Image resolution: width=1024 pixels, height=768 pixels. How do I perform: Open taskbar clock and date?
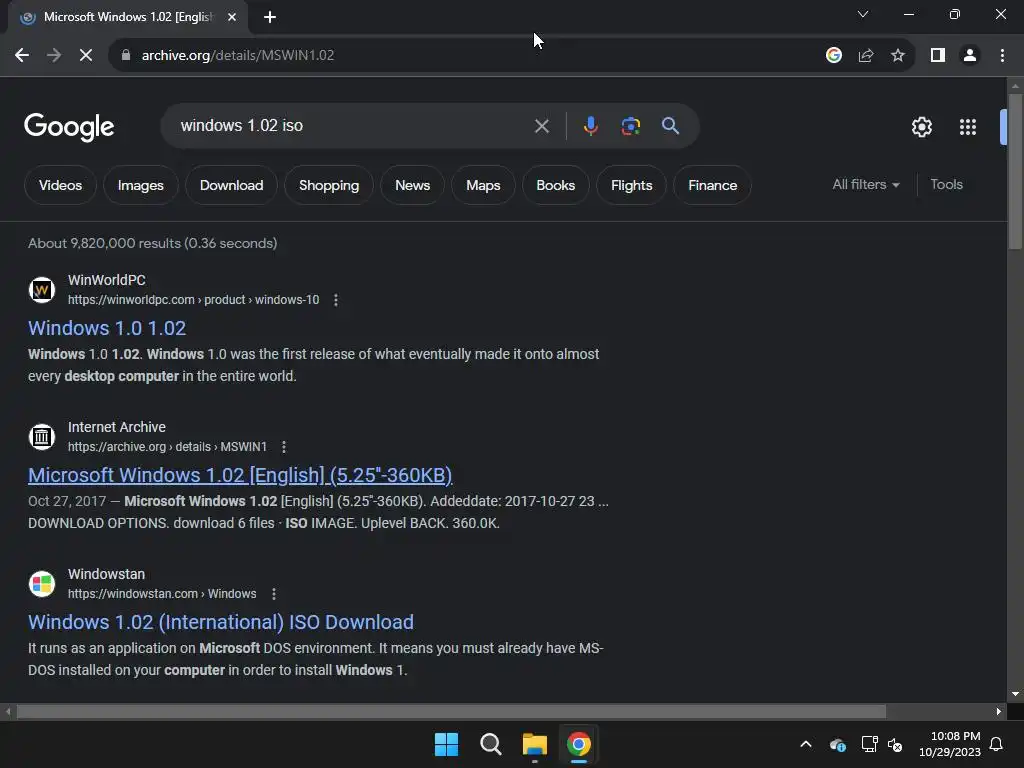pos(950,744)
